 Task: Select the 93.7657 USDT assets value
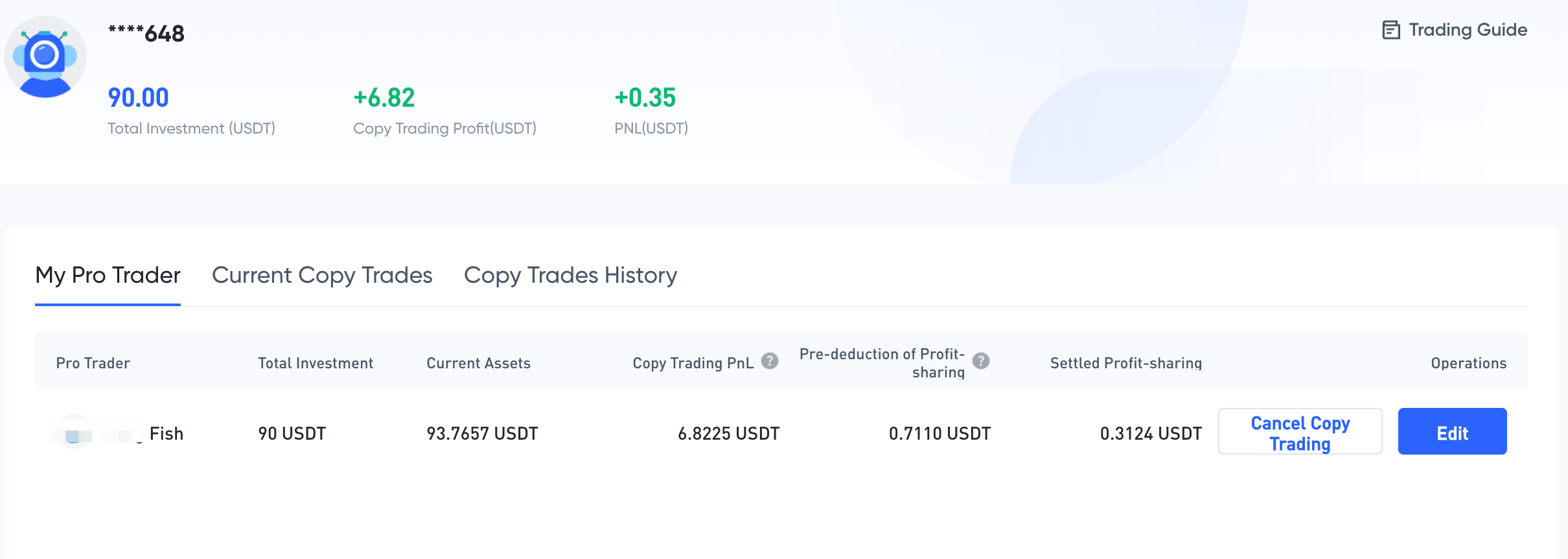click(x=482, y=433)
